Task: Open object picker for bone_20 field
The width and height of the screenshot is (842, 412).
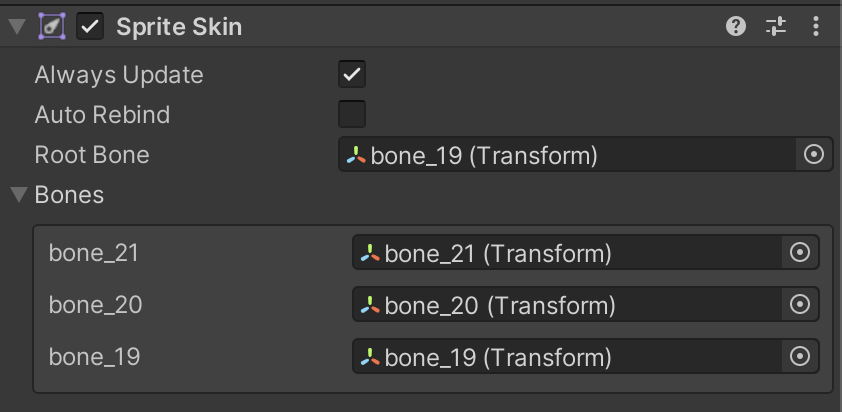Action: tap(799, 304)
